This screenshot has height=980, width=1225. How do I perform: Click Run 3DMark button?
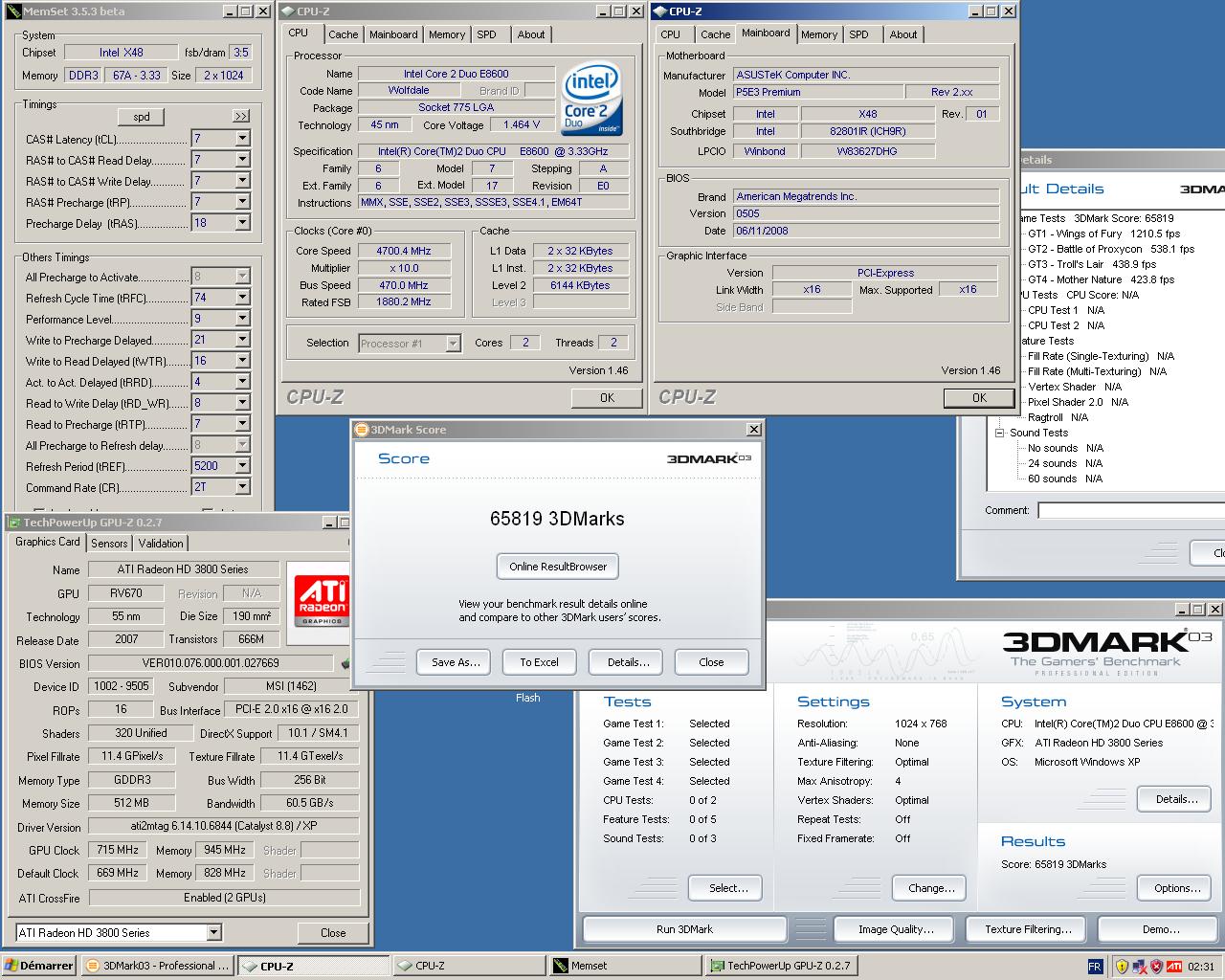click(684, 929)
